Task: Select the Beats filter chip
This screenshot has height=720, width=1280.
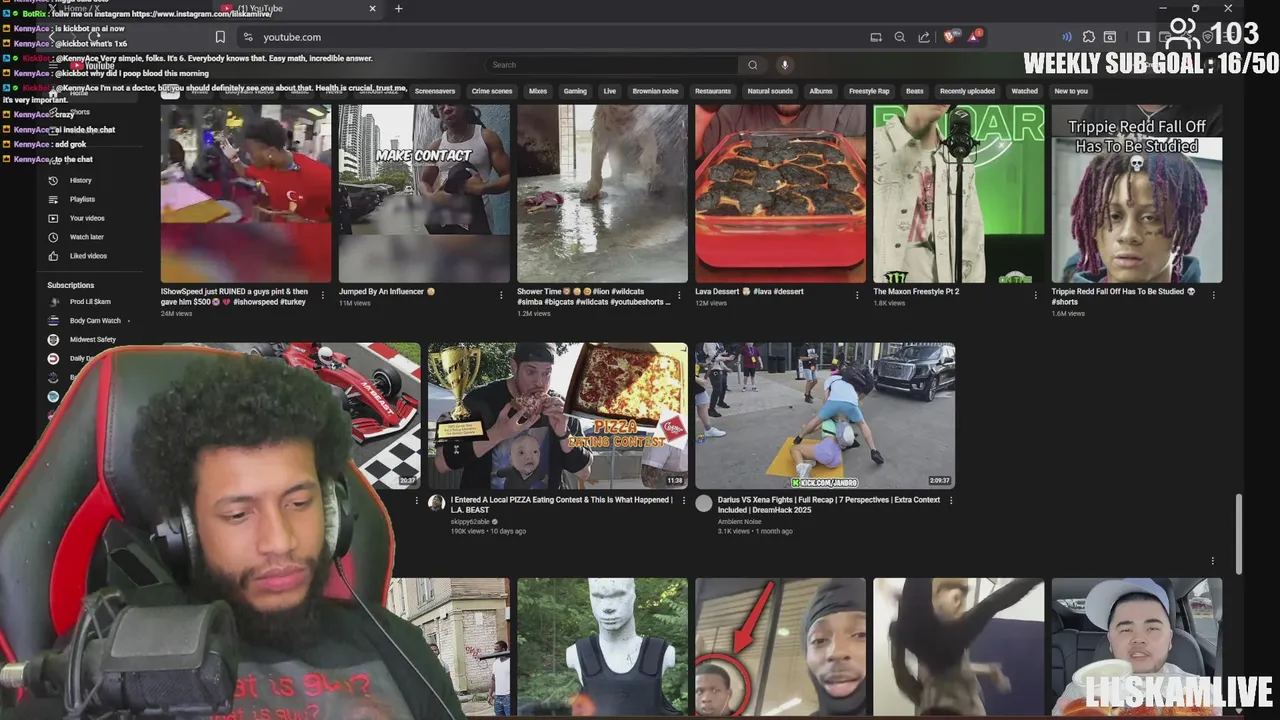Action: click(x=915, y=91)
